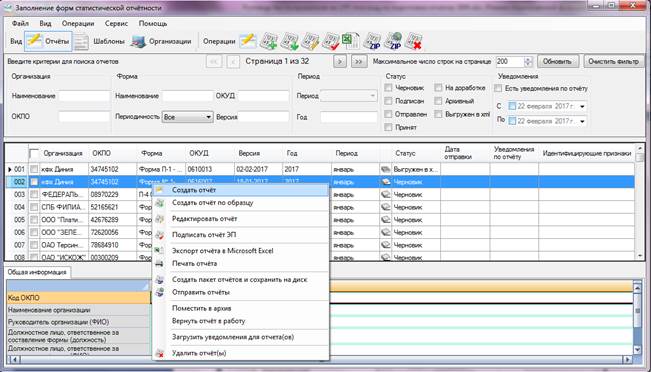Image resolution: width=651 pixels, height=372 pixels.
Task: Click the Excel export toolbar icon
Action: (350, 41)
